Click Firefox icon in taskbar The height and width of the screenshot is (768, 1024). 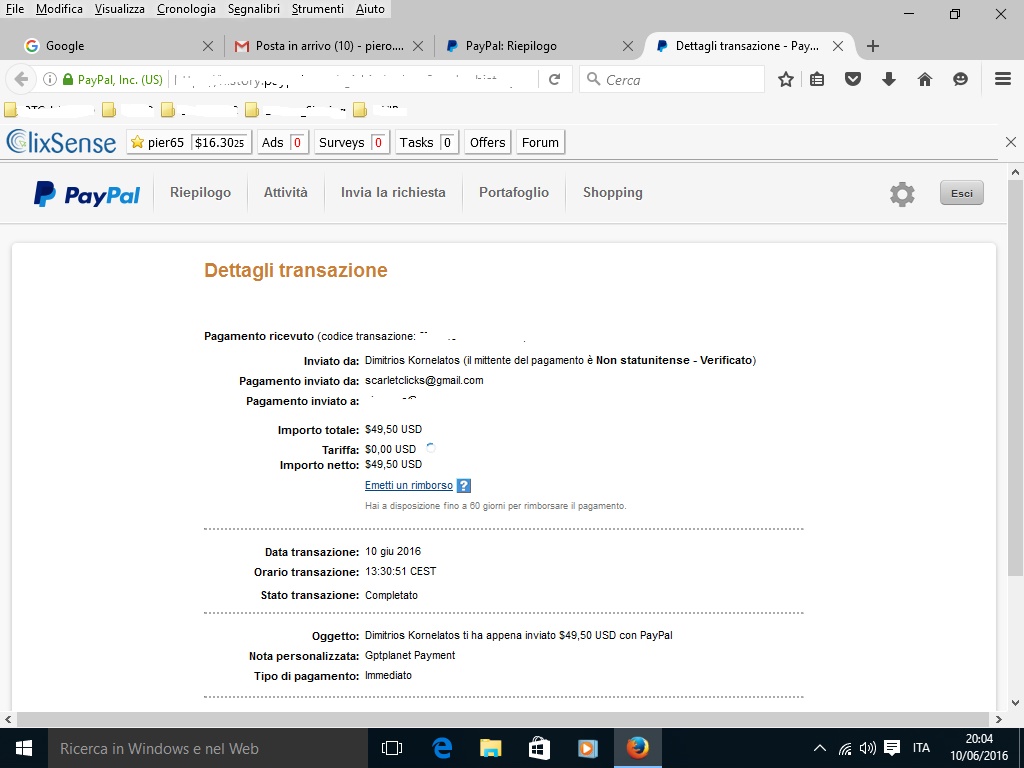tap(637, 748)
